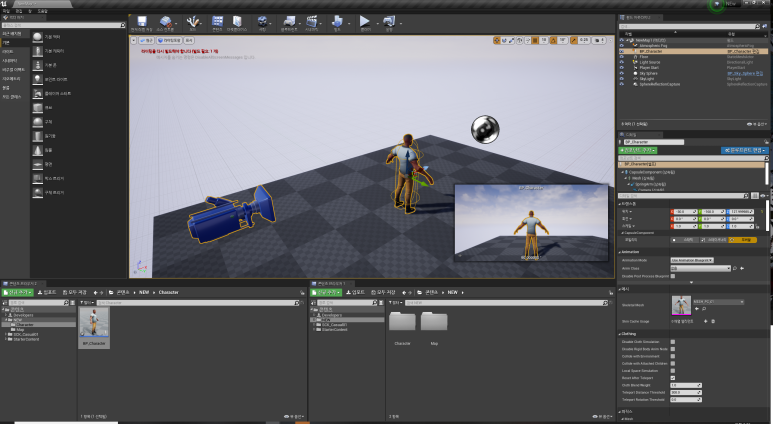Select the Empty Character placement icon
Screen dimensions: 773x424
(x=37, y=51)
